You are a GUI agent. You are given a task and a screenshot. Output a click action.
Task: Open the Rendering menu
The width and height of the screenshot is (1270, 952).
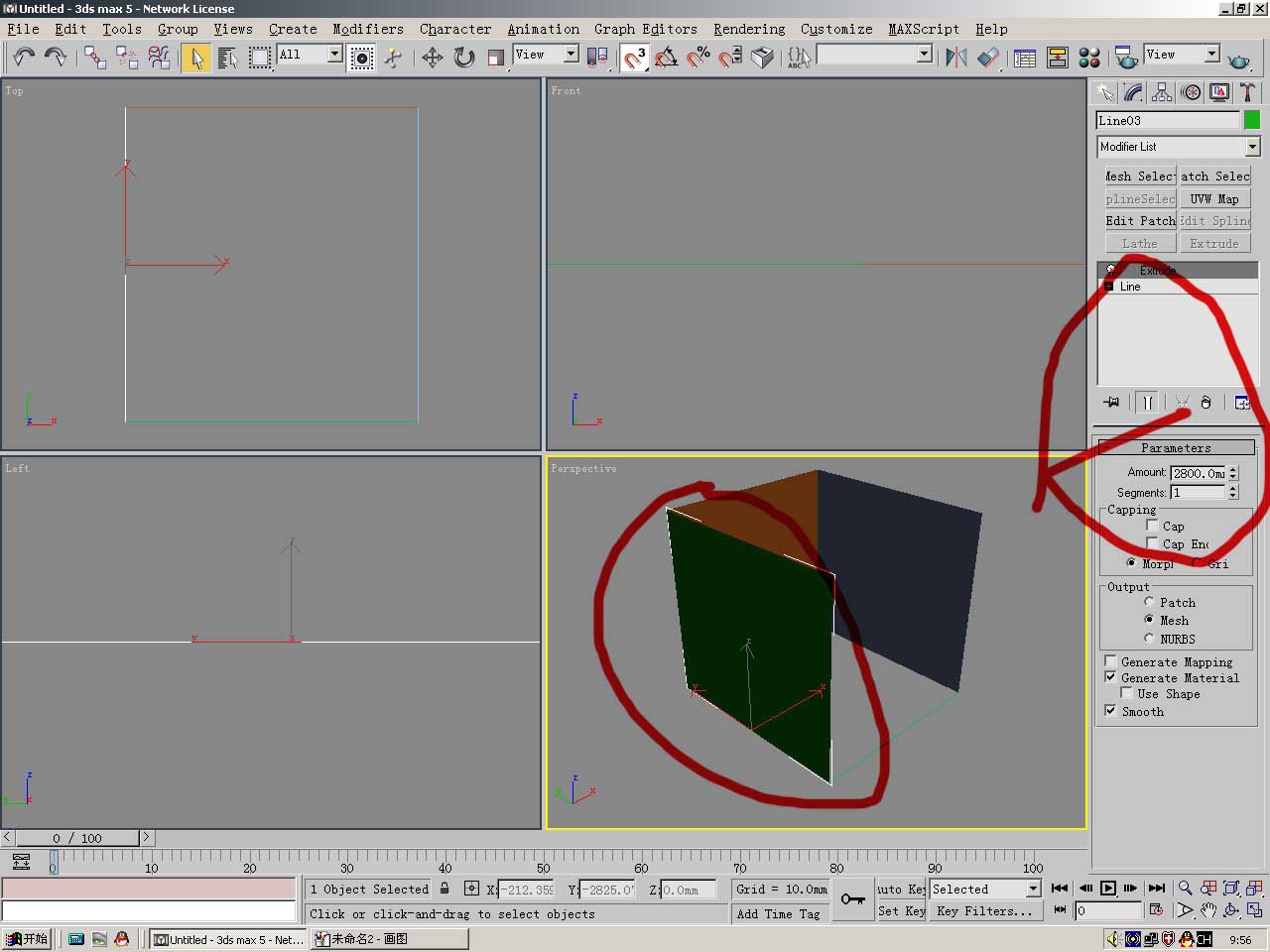coord(749,29)
